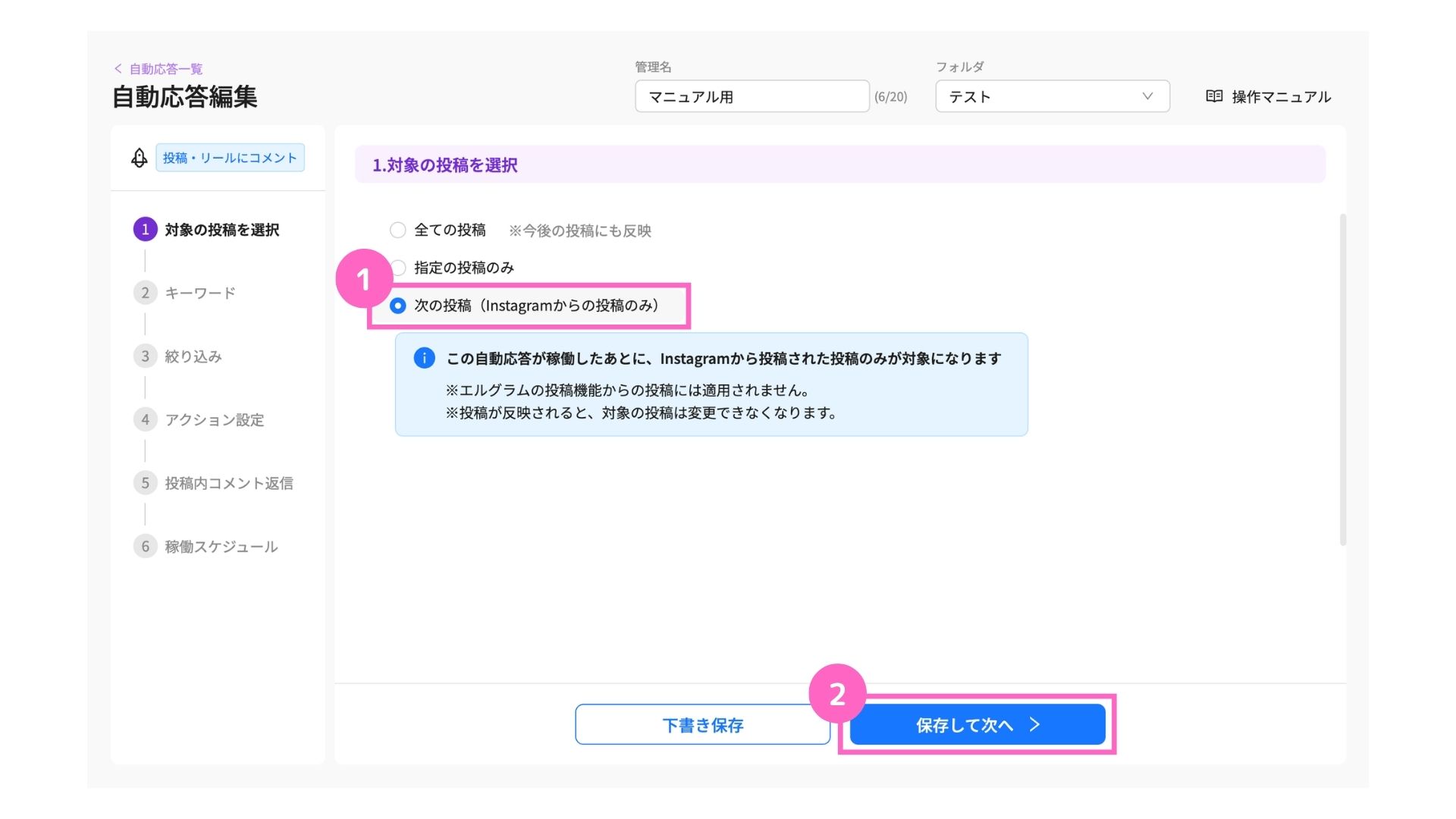This screenshot has width=1456, height=819.
Task: Click step 2 circle icon for キーワード
Action: (145, 293)
